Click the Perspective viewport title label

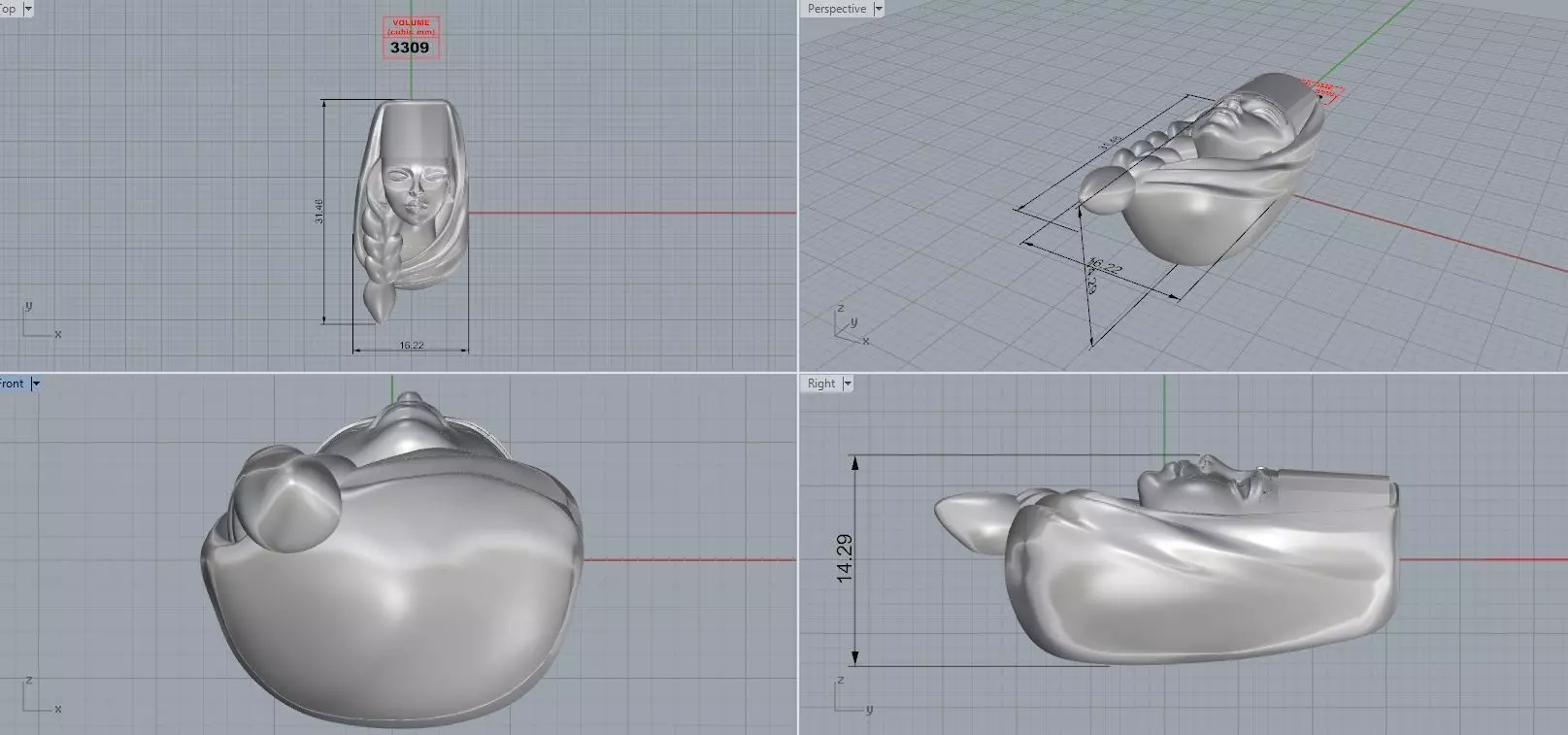(836, 9)
